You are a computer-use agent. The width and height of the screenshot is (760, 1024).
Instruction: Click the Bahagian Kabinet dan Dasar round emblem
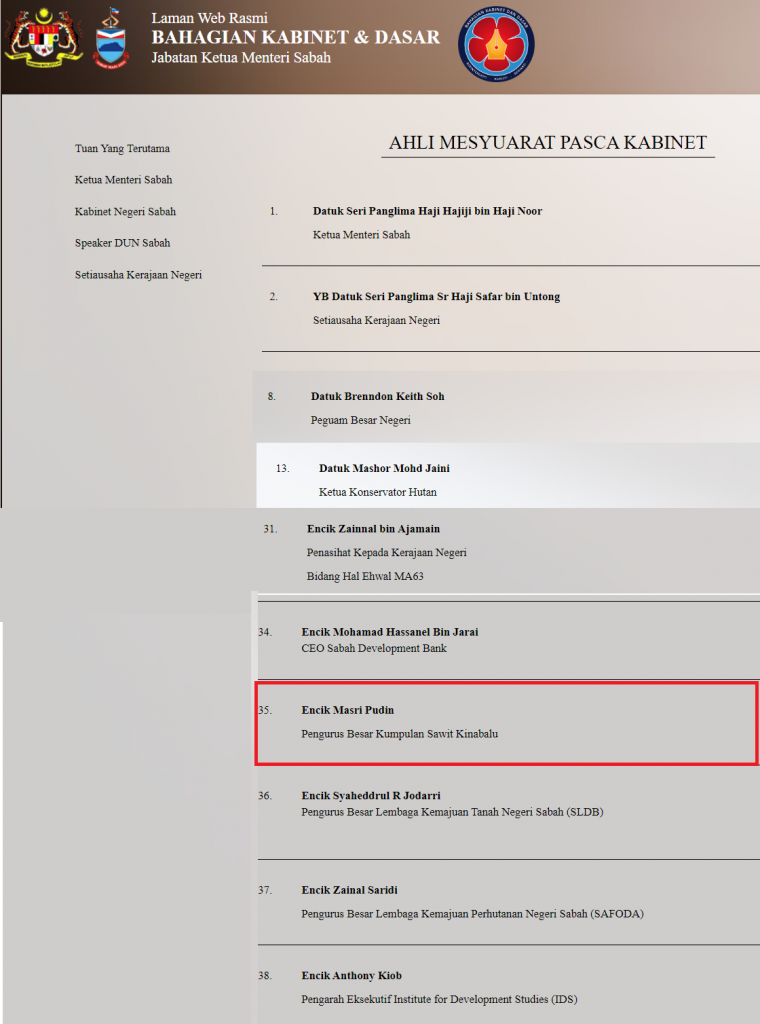[496, 44]
